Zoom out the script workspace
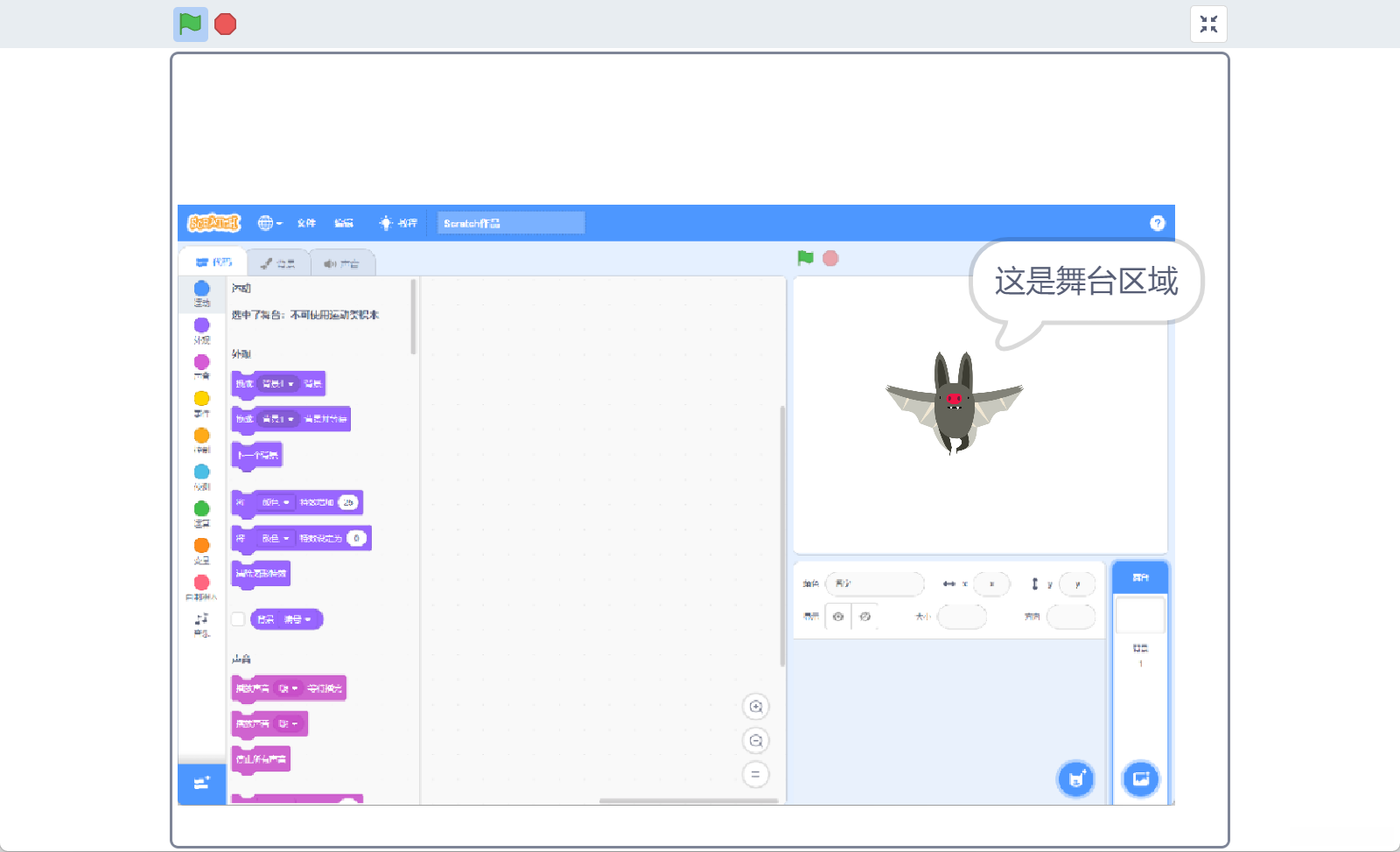The width and height of the screenshot is (1400, 852). 756,741
